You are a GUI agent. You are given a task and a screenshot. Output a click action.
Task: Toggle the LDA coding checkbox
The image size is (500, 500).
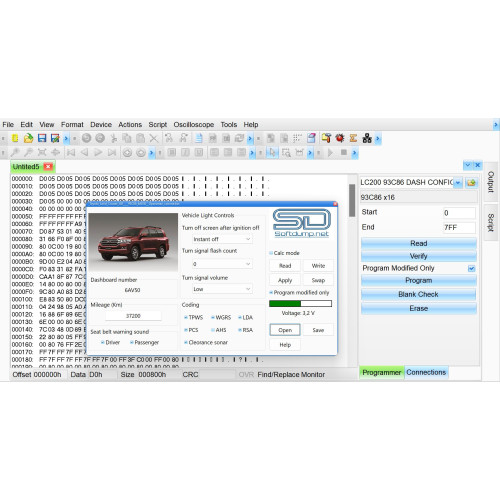click(x=240, y=317)
